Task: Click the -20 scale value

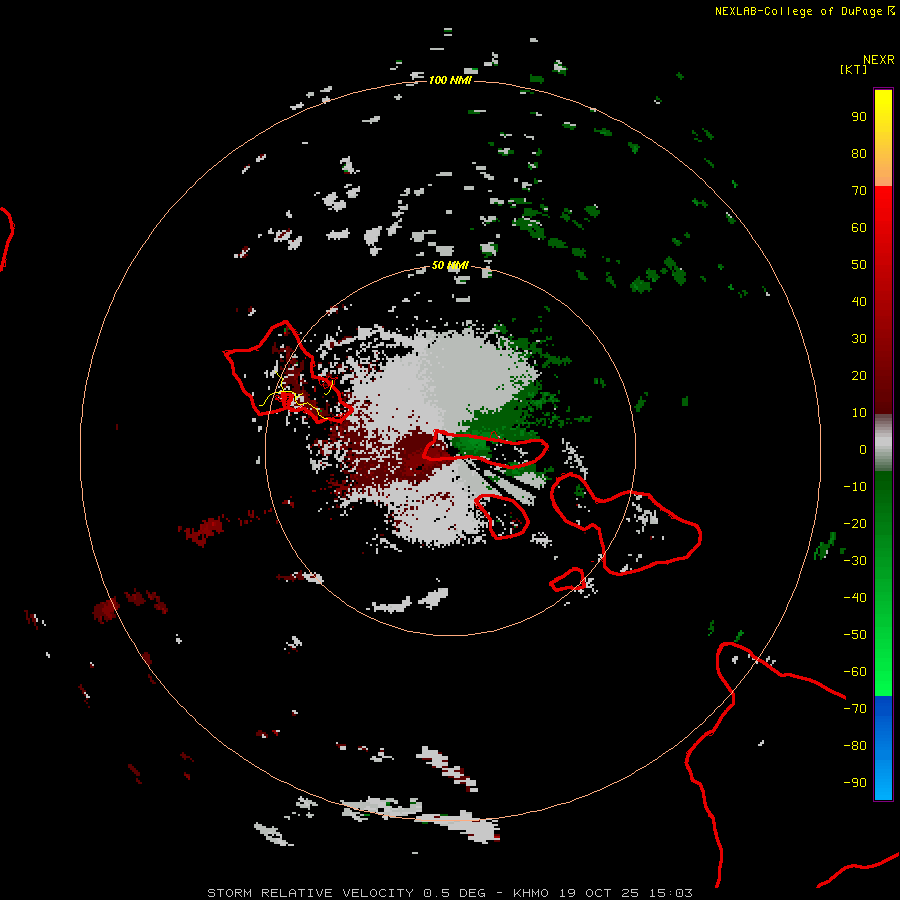Action: coord(855,524)
